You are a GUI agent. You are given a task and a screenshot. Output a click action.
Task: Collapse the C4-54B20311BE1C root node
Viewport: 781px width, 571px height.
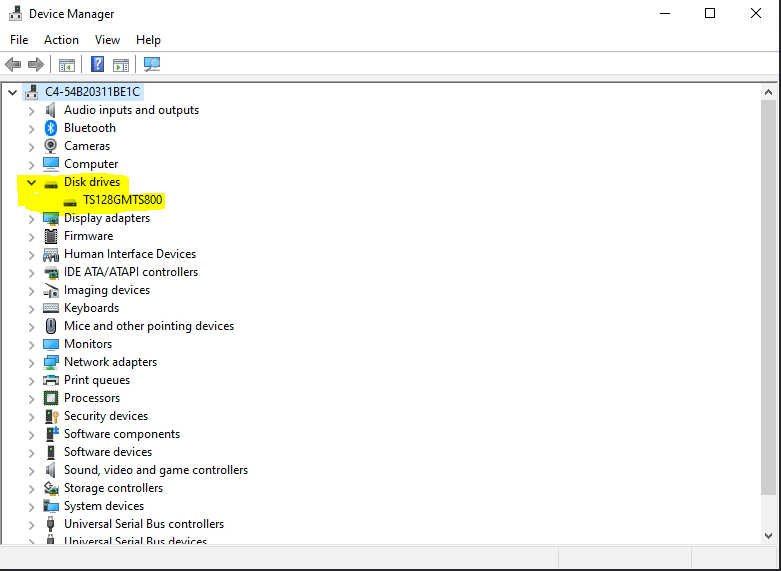12,92
